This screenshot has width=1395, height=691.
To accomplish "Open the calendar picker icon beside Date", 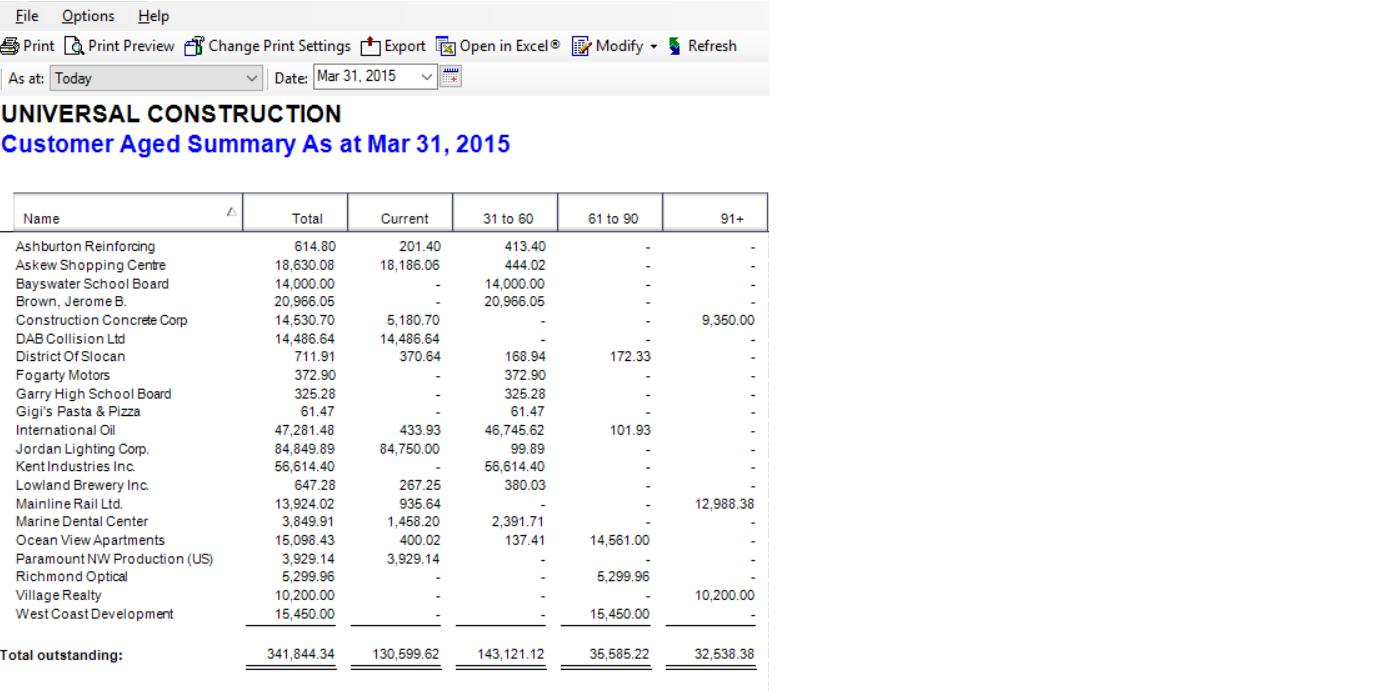I will click(451, 77).
